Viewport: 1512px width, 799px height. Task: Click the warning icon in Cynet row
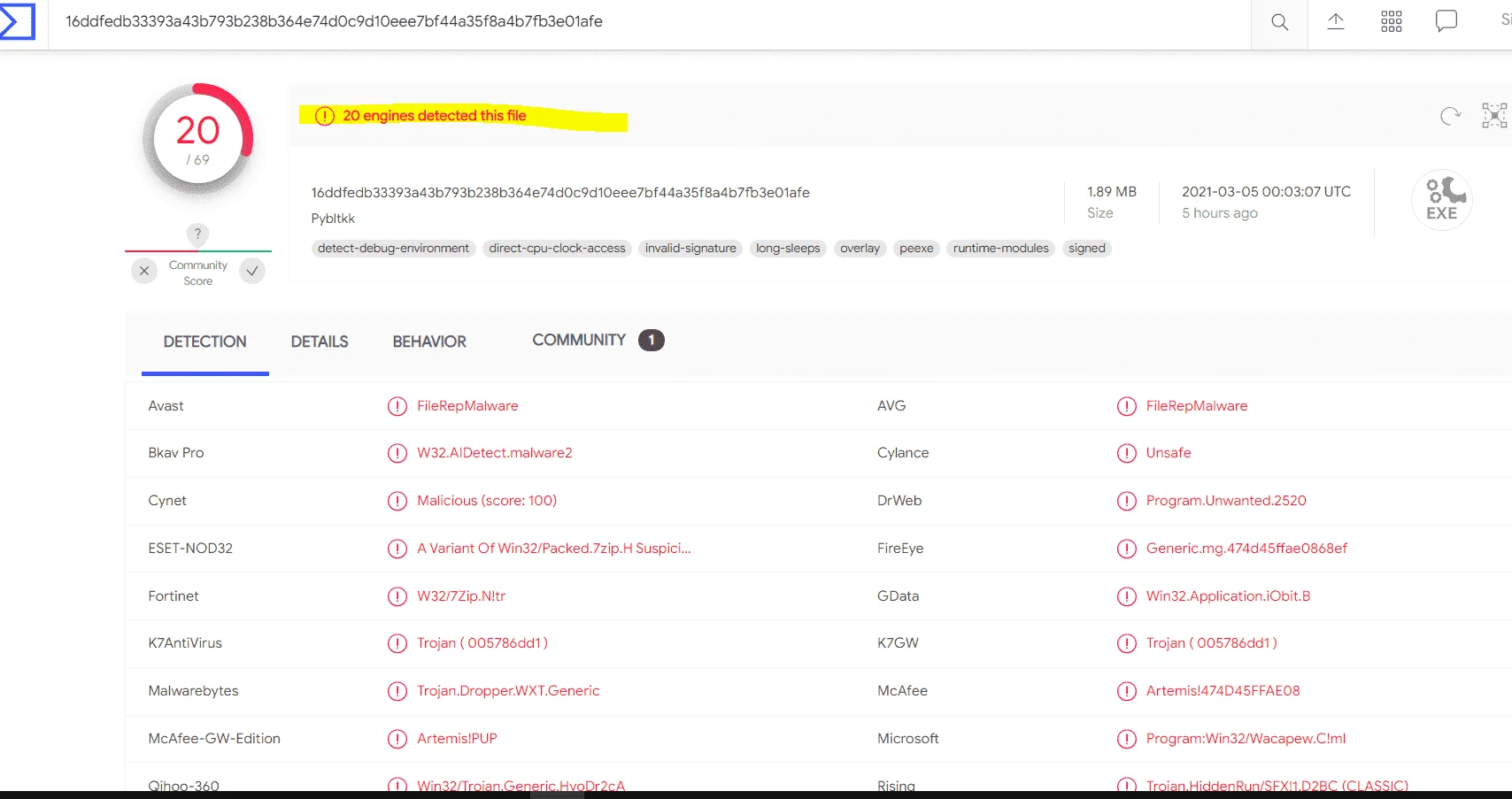(397, 501)
